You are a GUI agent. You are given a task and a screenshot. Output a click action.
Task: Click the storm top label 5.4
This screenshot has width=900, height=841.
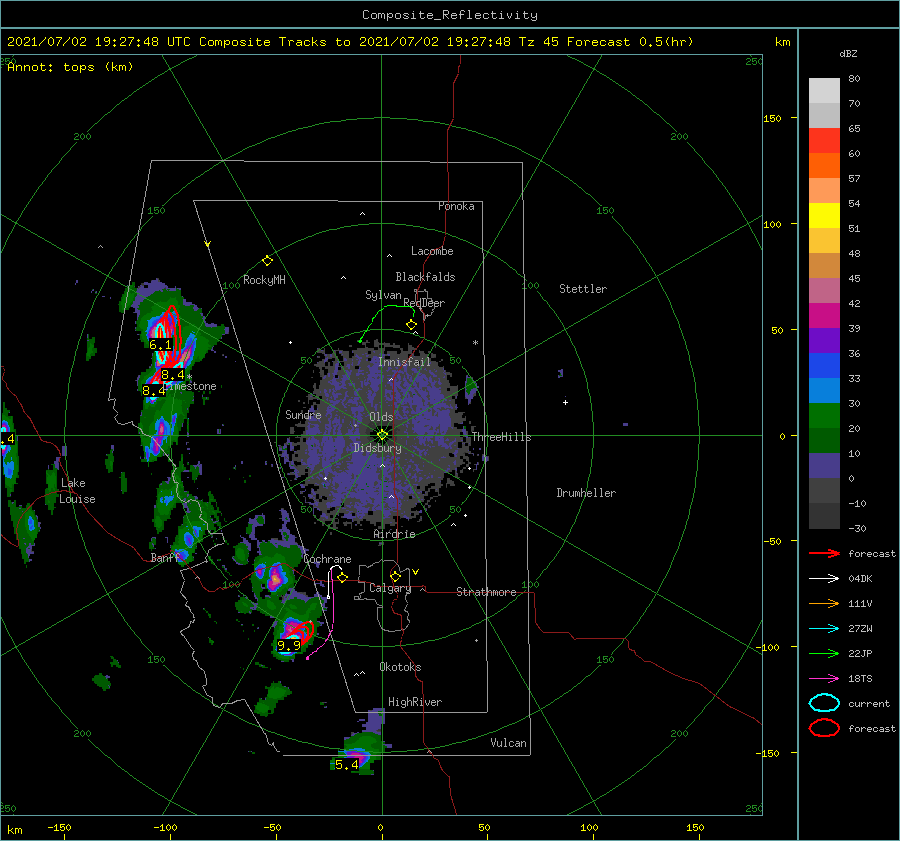point(347,764)
